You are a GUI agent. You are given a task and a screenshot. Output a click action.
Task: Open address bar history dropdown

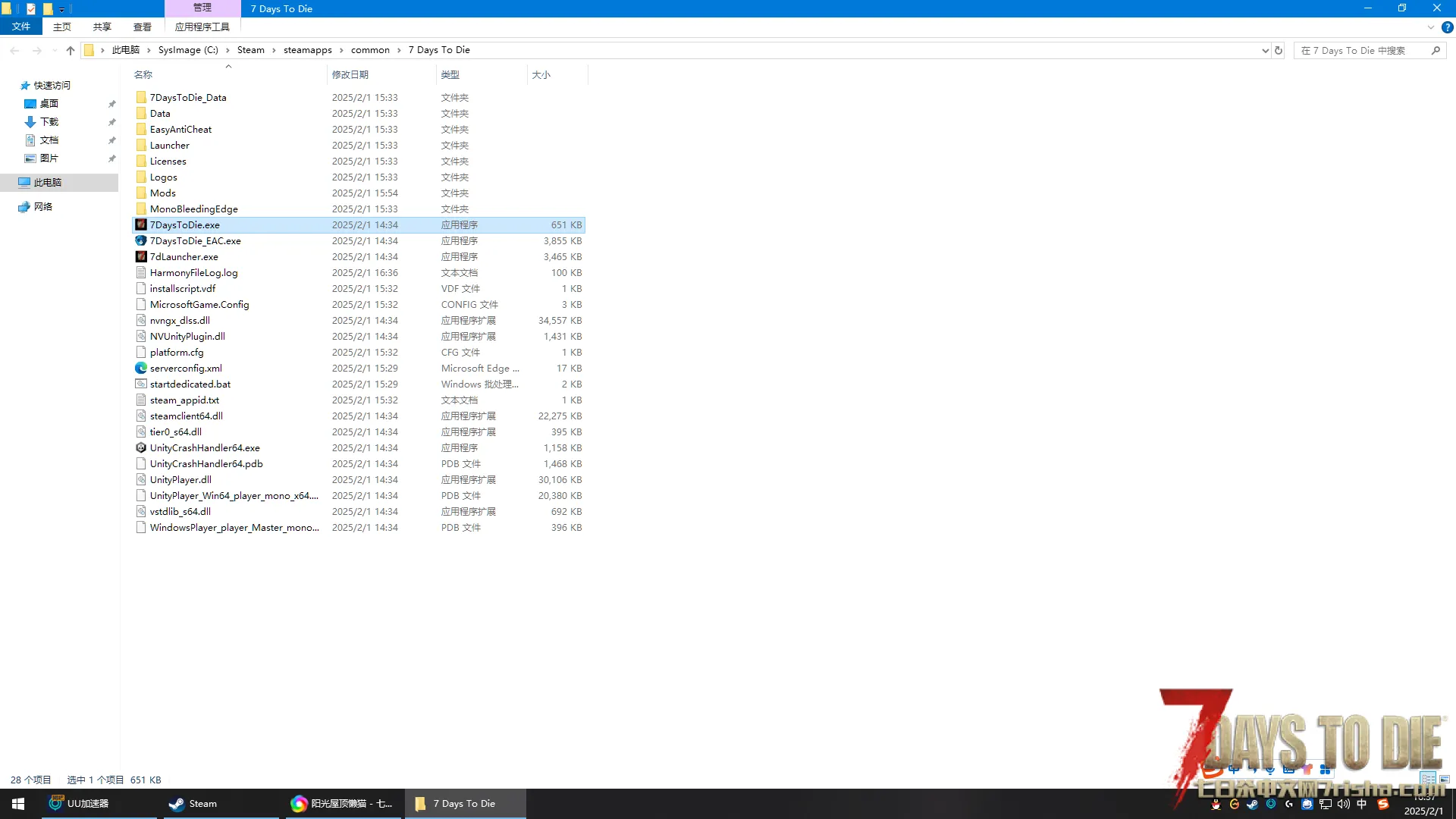[1265, 51]
